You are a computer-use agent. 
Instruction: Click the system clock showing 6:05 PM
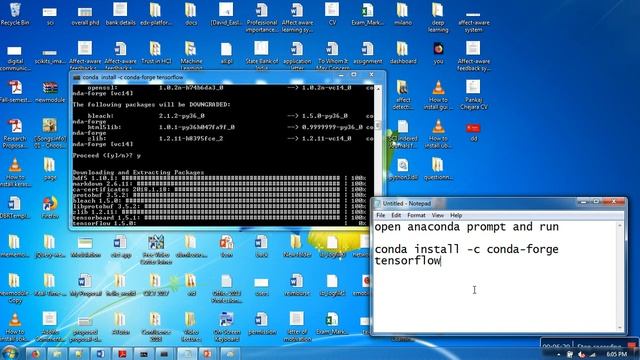click(616, 354)
